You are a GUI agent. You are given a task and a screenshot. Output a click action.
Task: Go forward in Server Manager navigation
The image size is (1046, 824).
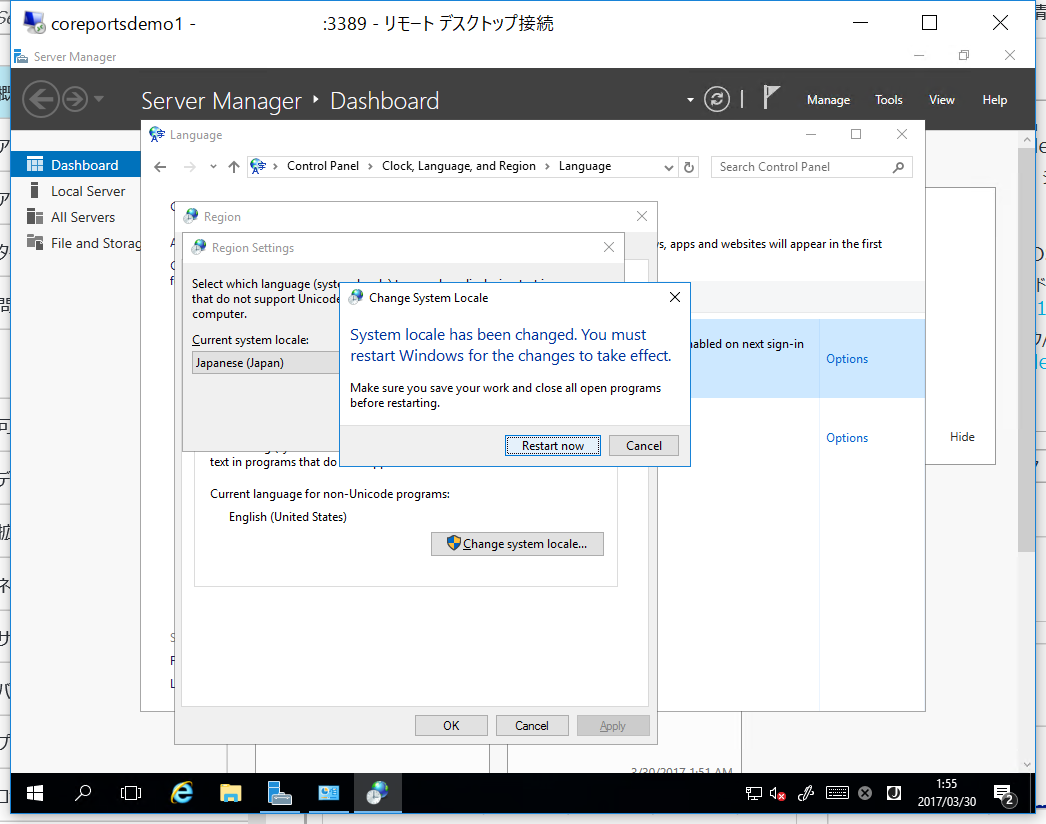coord(75,99)
